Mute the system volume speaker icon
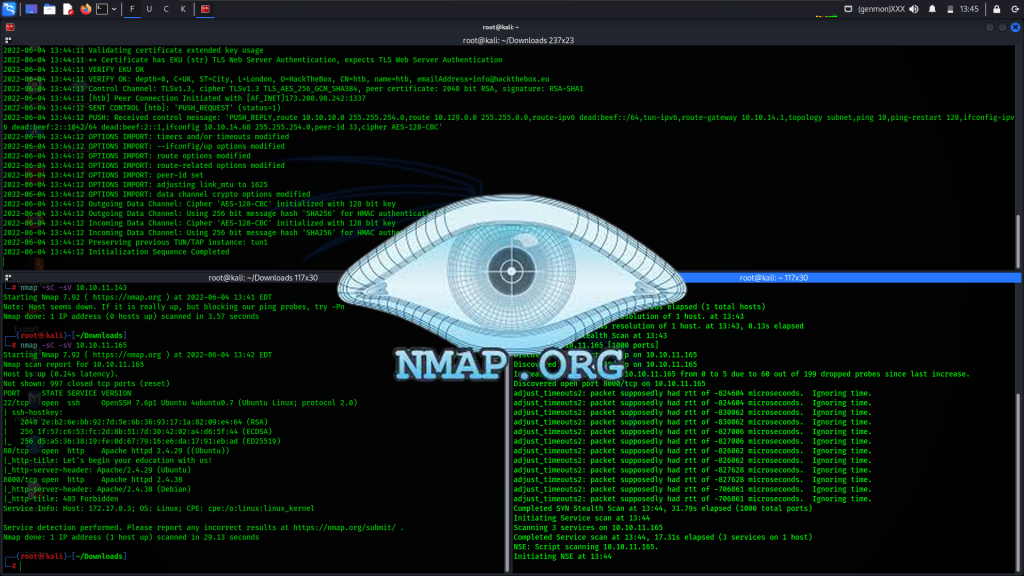 (x=914, y=8)
